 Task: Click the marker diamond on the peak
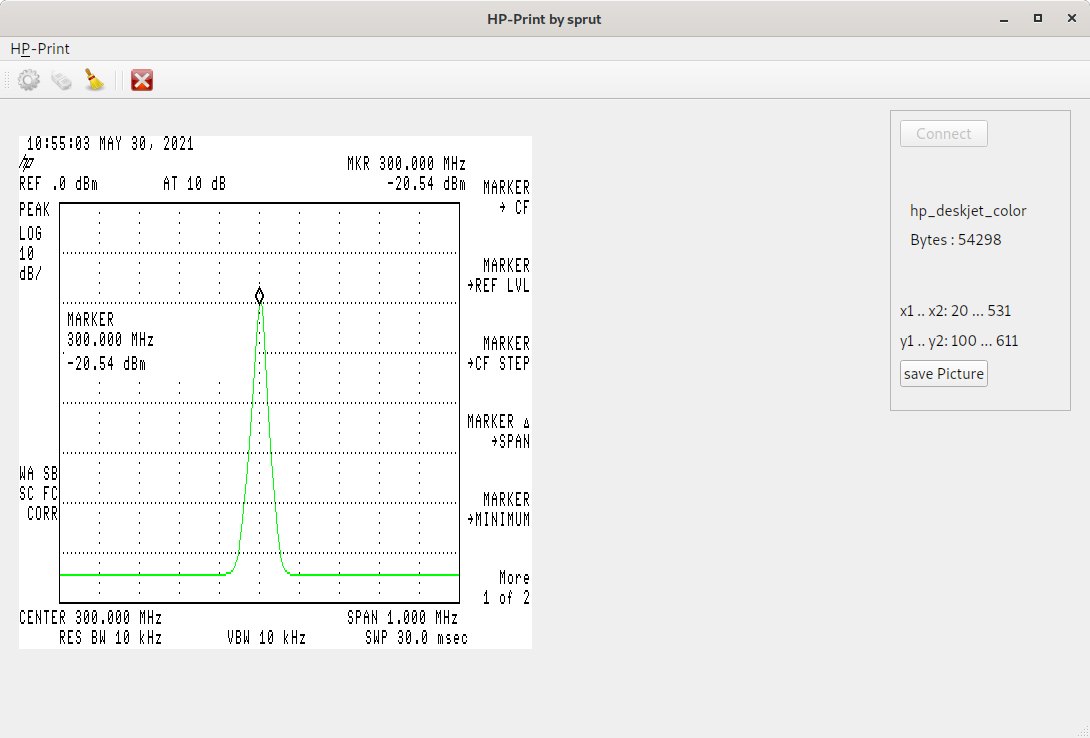pos(260,296)
